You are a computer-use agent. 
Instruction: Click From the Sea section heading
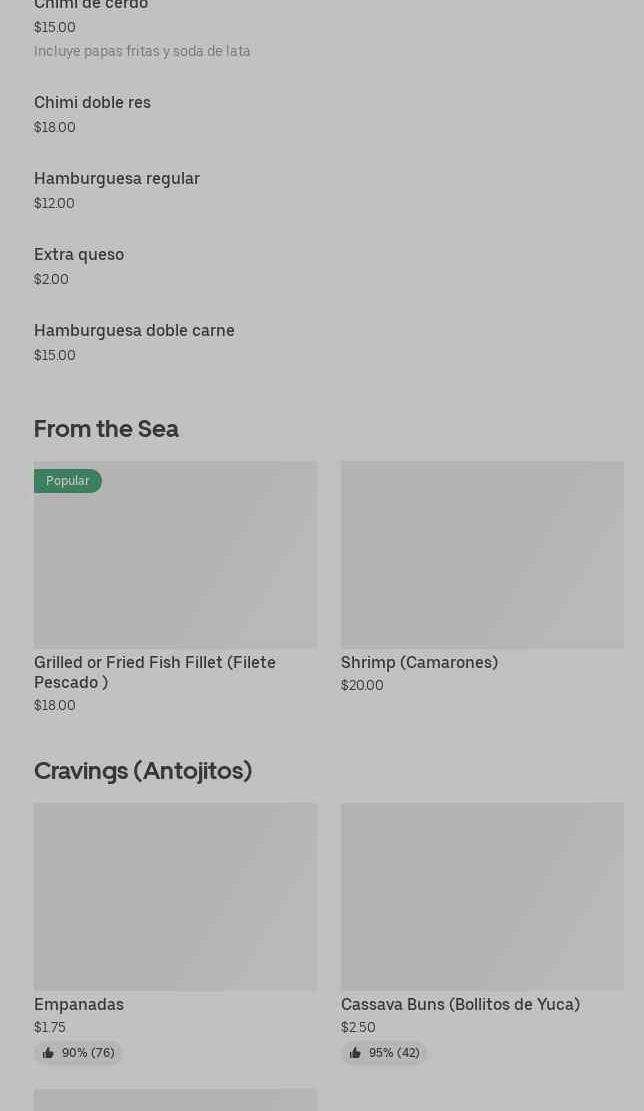106,429
